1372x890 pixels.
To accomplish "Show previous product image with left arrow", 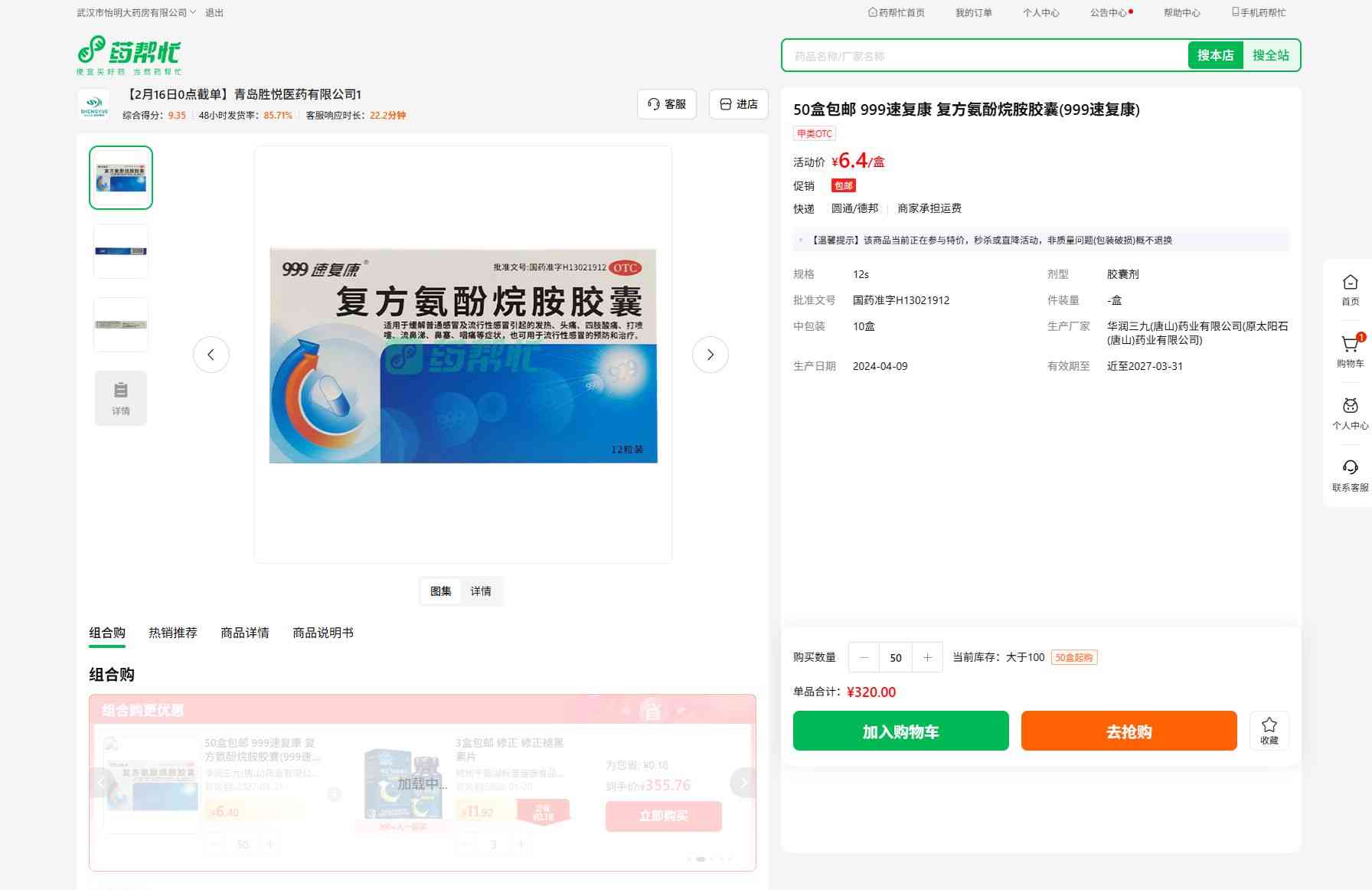I will tap(211, 355).
